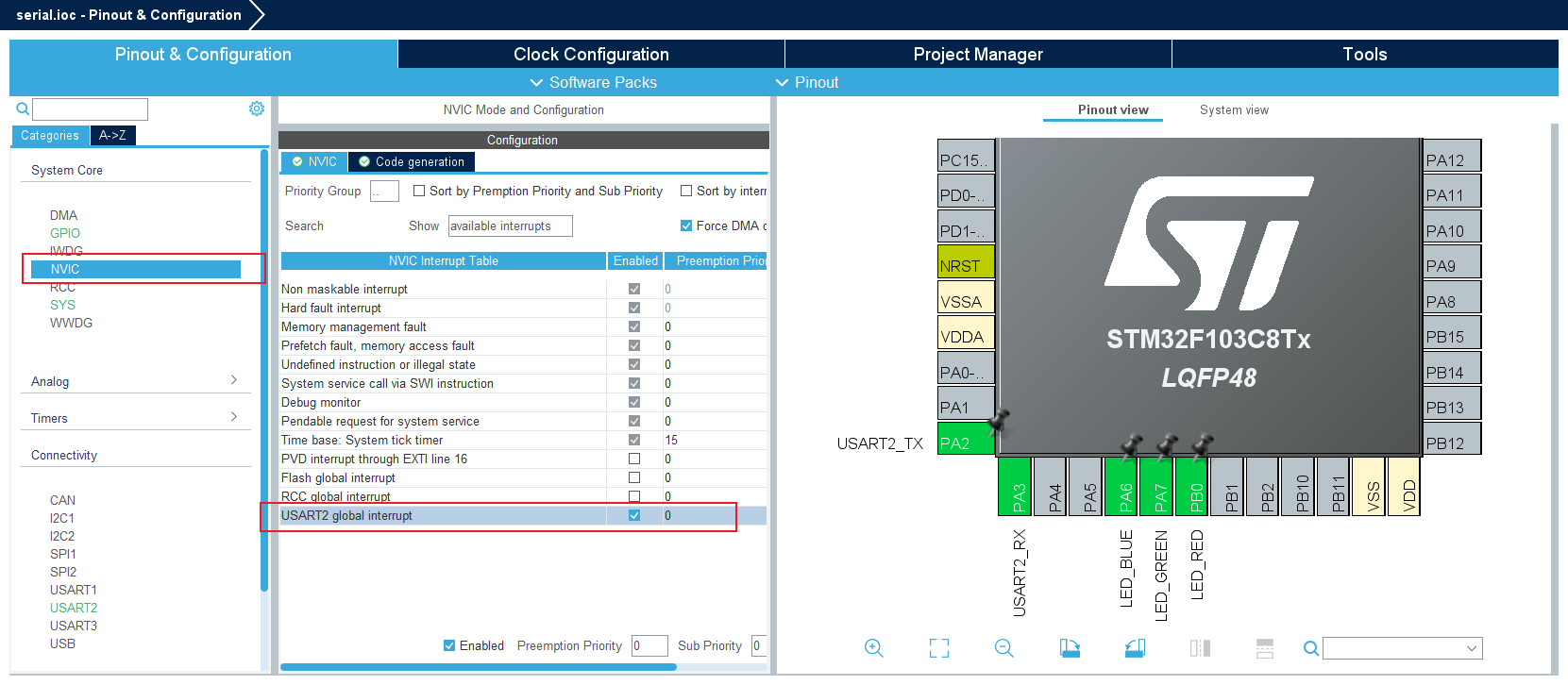The height and width of the screenshot is (685, 1568).
Task: Switch to the Clock Configuration tab
Action: click(591, 54)
